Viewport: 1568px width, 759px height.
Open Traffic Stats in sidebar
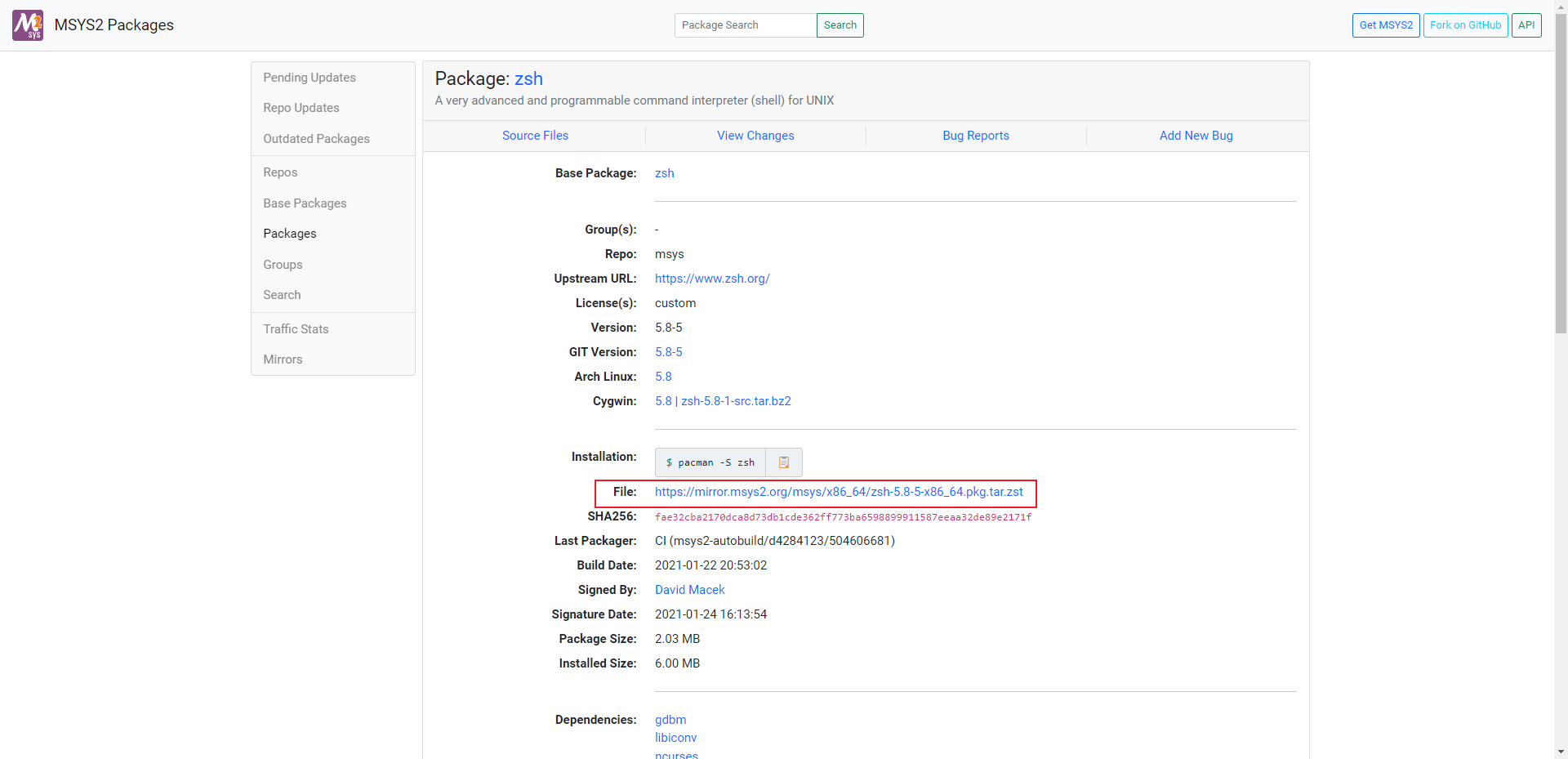[296, 329]
